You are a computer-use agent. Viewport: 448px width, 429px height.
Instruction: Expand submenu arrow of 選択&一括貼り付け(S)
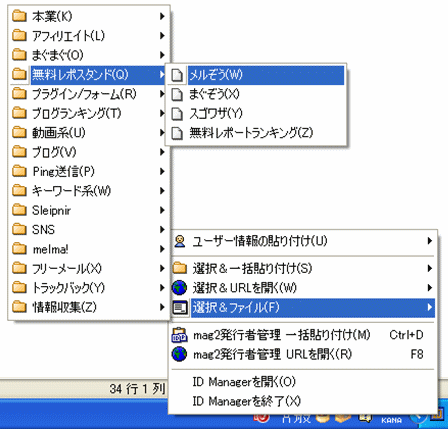coord(430,268)
